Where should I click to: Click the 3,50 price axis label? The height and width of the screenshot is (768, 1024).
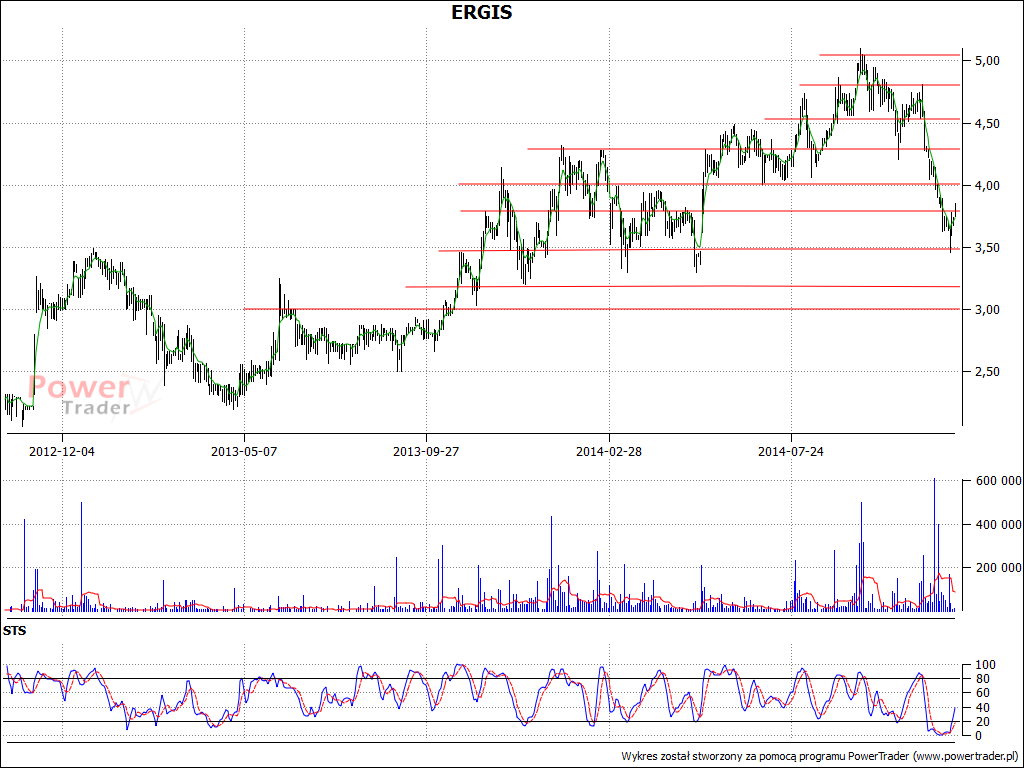(x=987, y=248)
